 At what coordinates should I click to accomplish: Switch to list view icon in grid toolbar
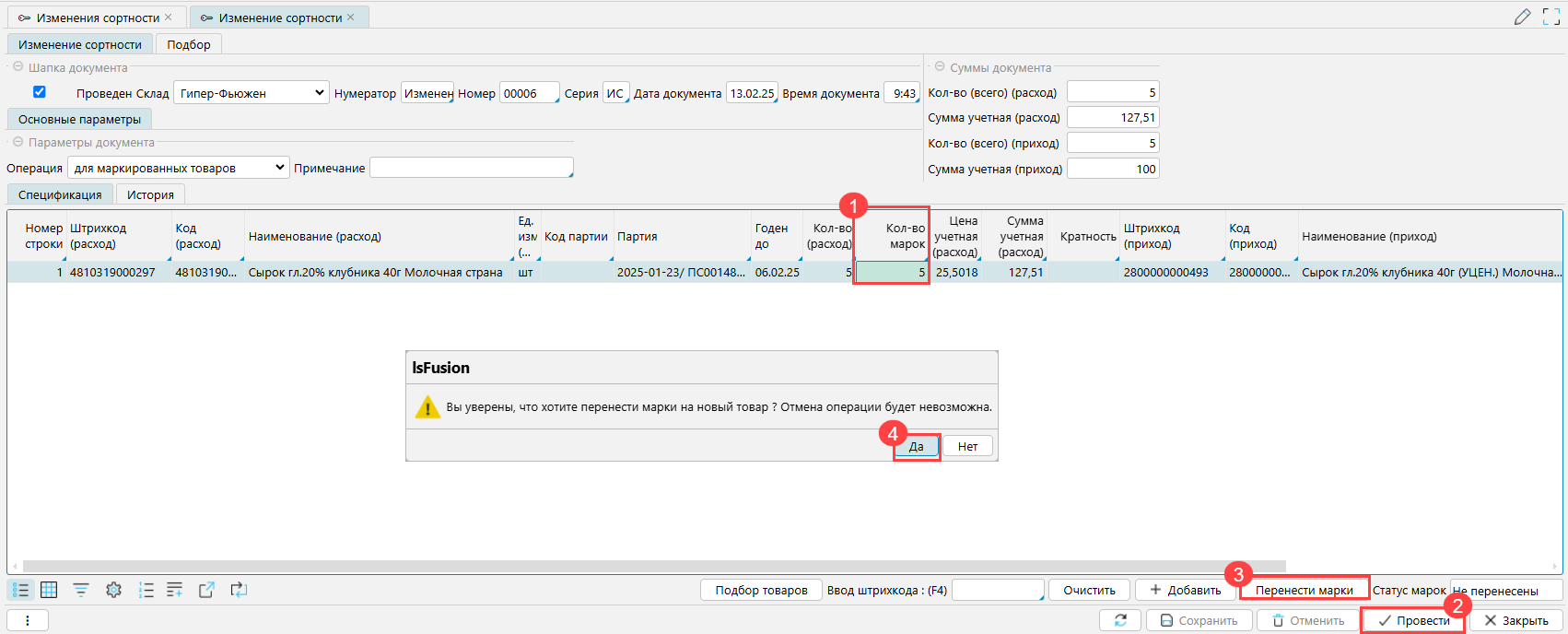pos(20,590)
